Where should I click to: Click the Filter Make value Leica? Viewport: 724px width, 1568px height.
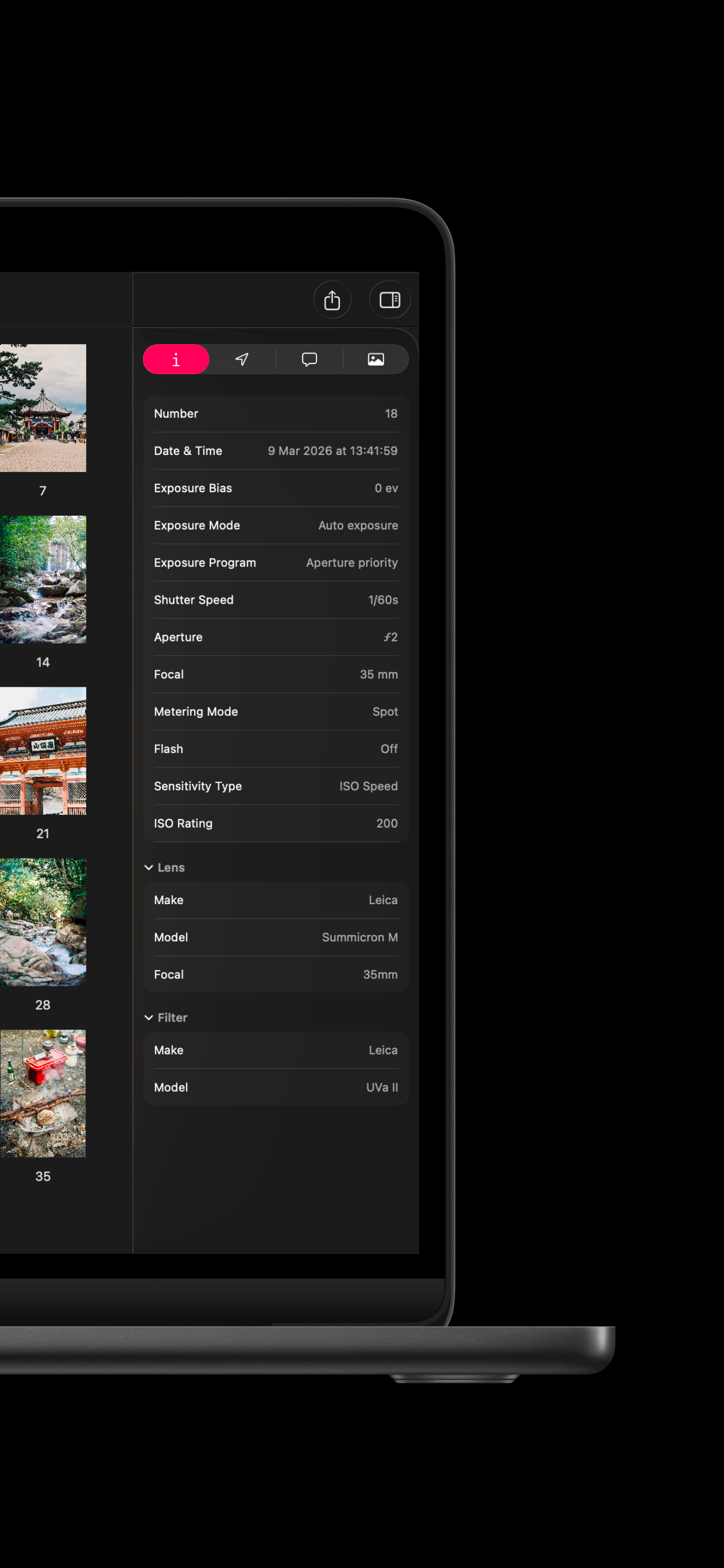click(384, 1050)
